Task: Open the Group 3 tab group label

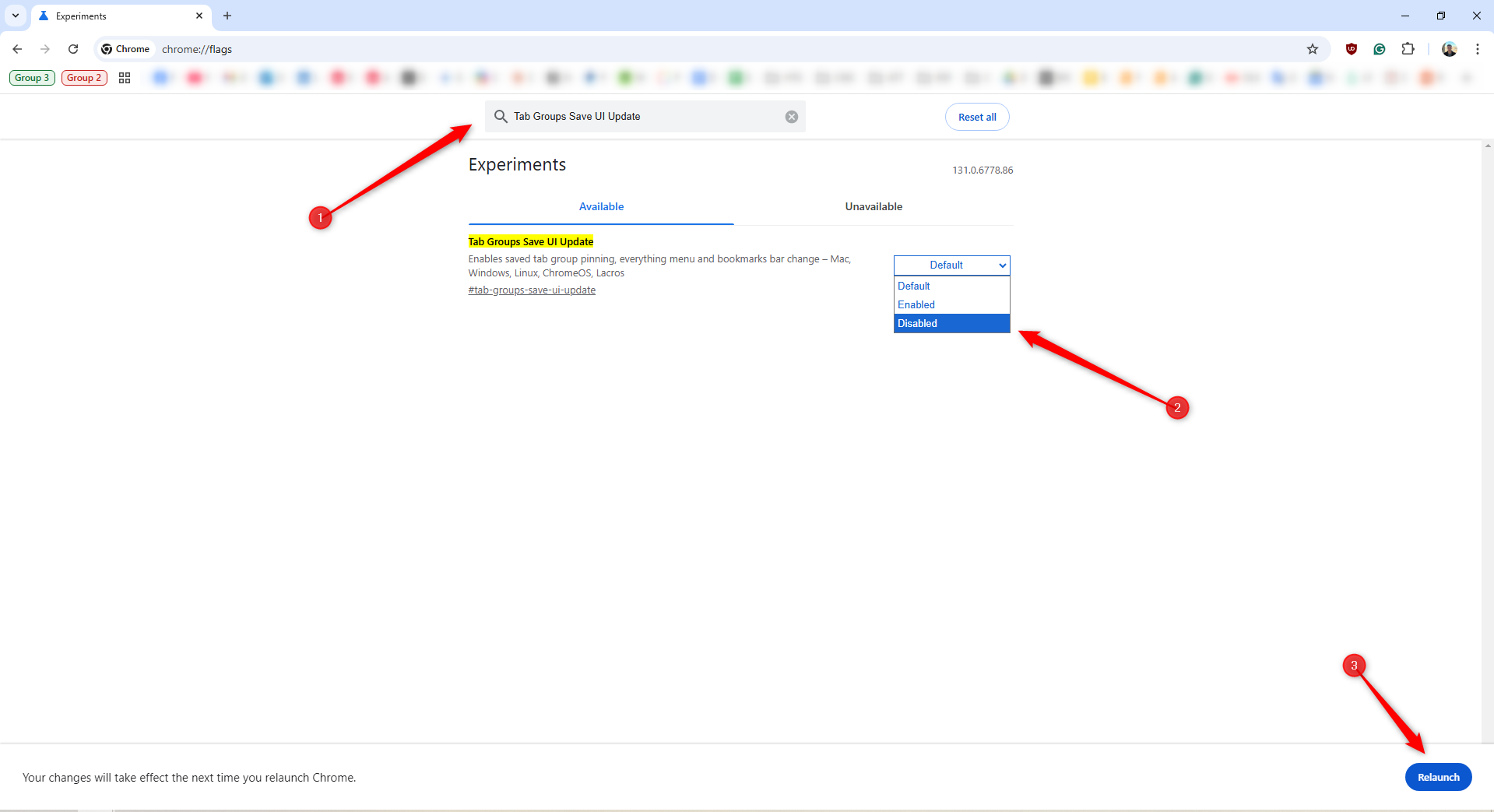Action: tap(32, 78)
